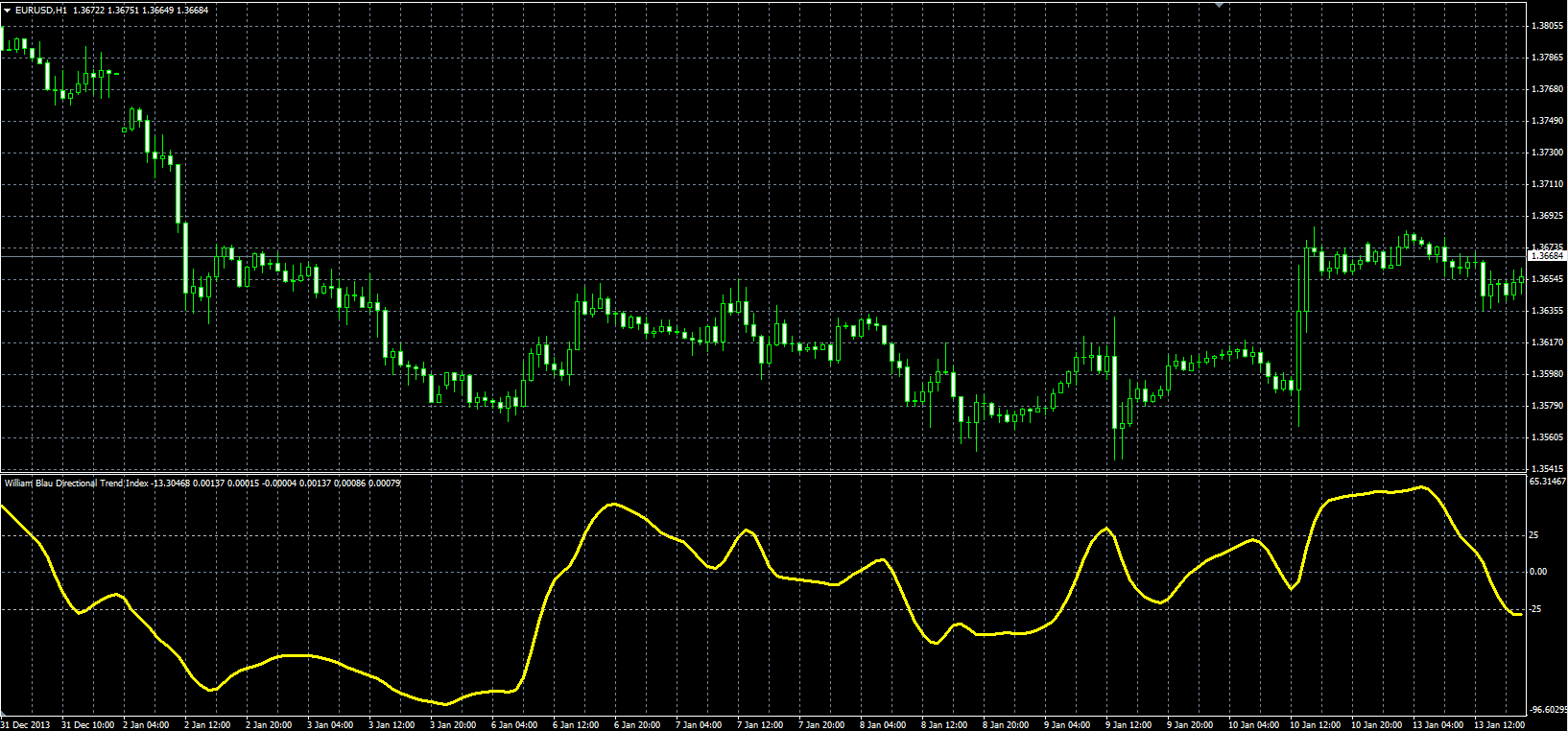
Task: Click the indicator scale label -25
Action: [x=1534, y=609]
